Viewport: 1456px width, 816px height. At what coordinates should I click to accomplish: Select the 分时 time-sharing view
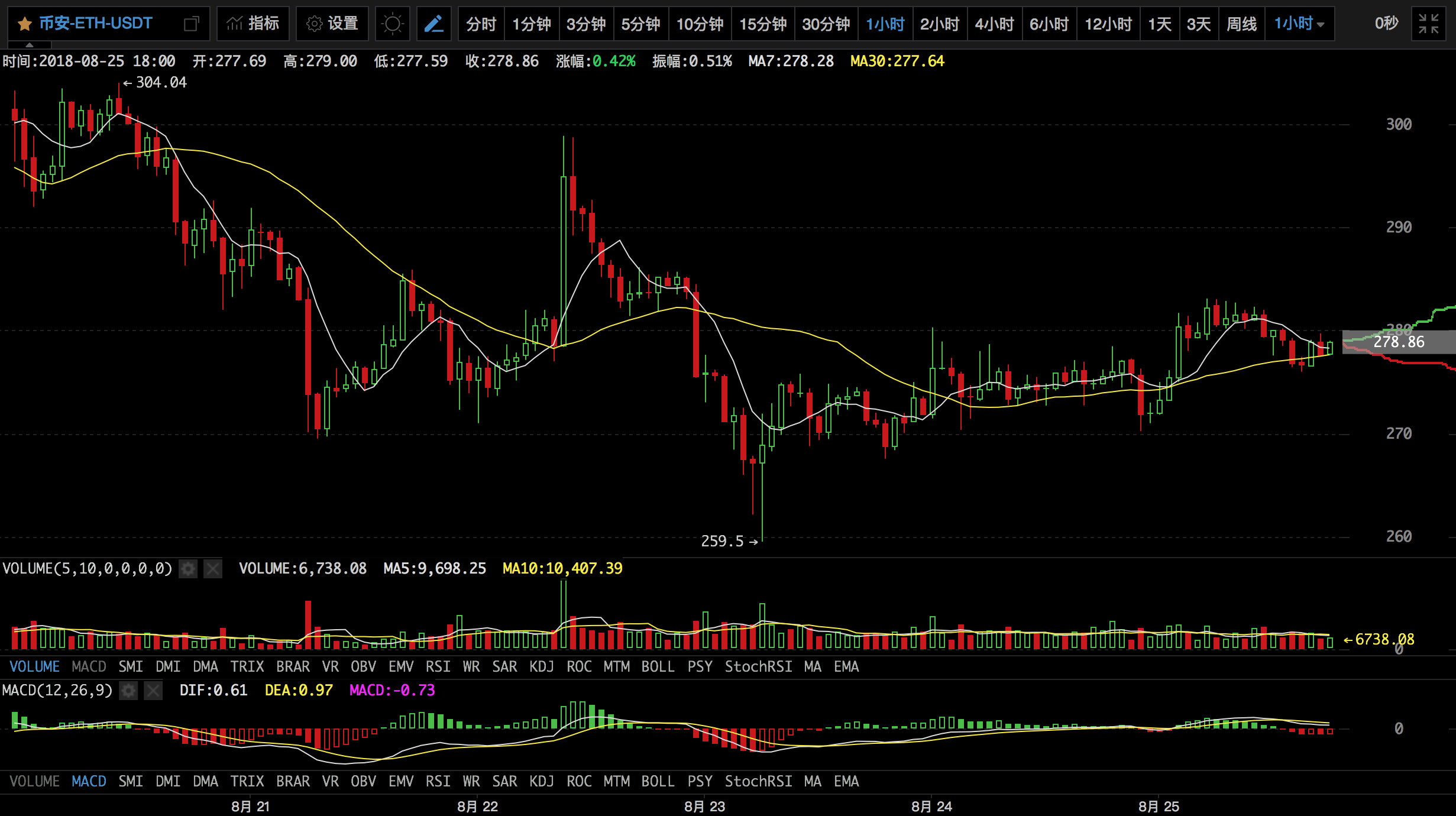click(481, 24)
